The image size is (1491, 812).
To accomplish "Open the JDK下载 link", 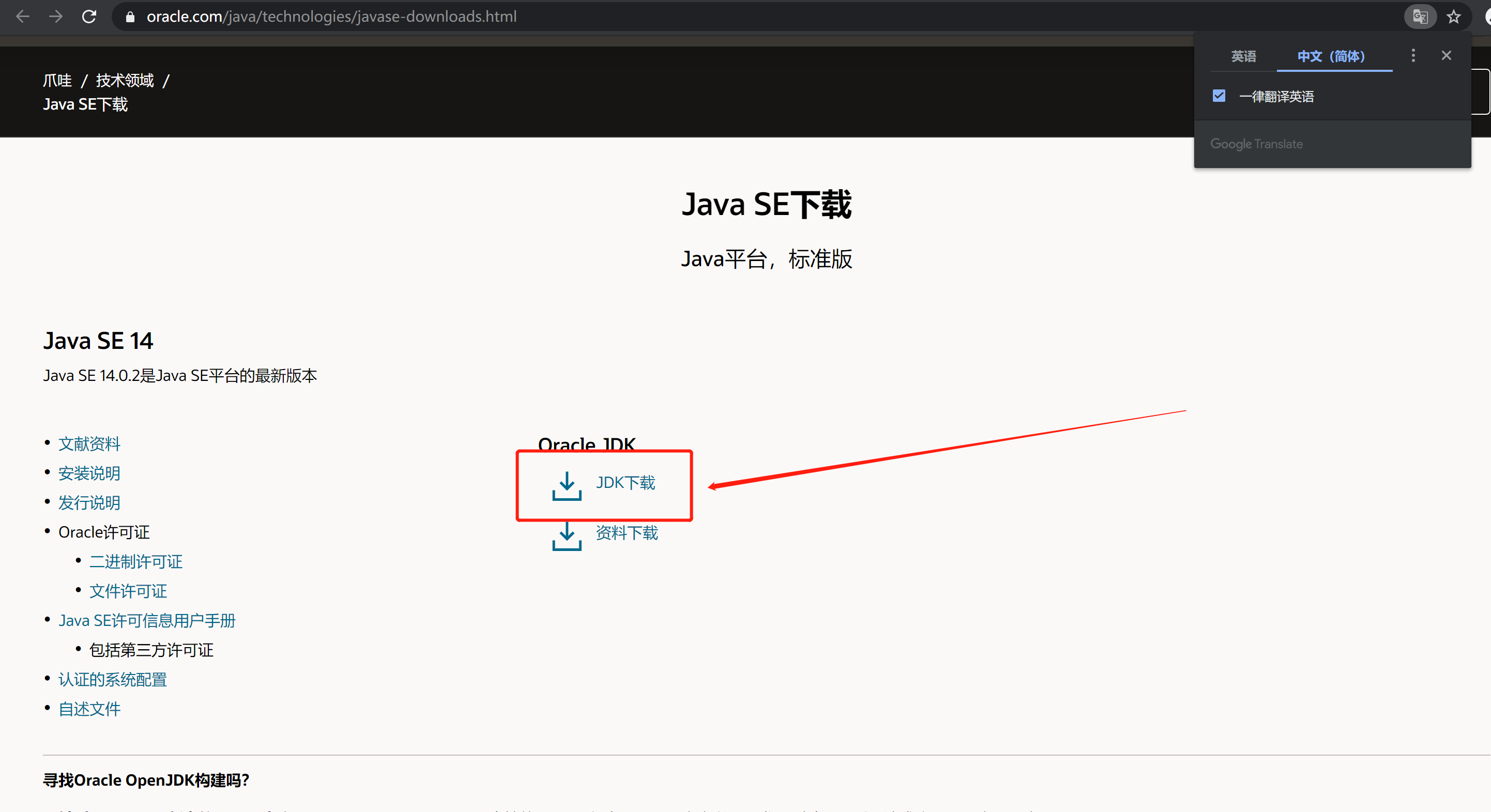I will [x=626, y=483].
